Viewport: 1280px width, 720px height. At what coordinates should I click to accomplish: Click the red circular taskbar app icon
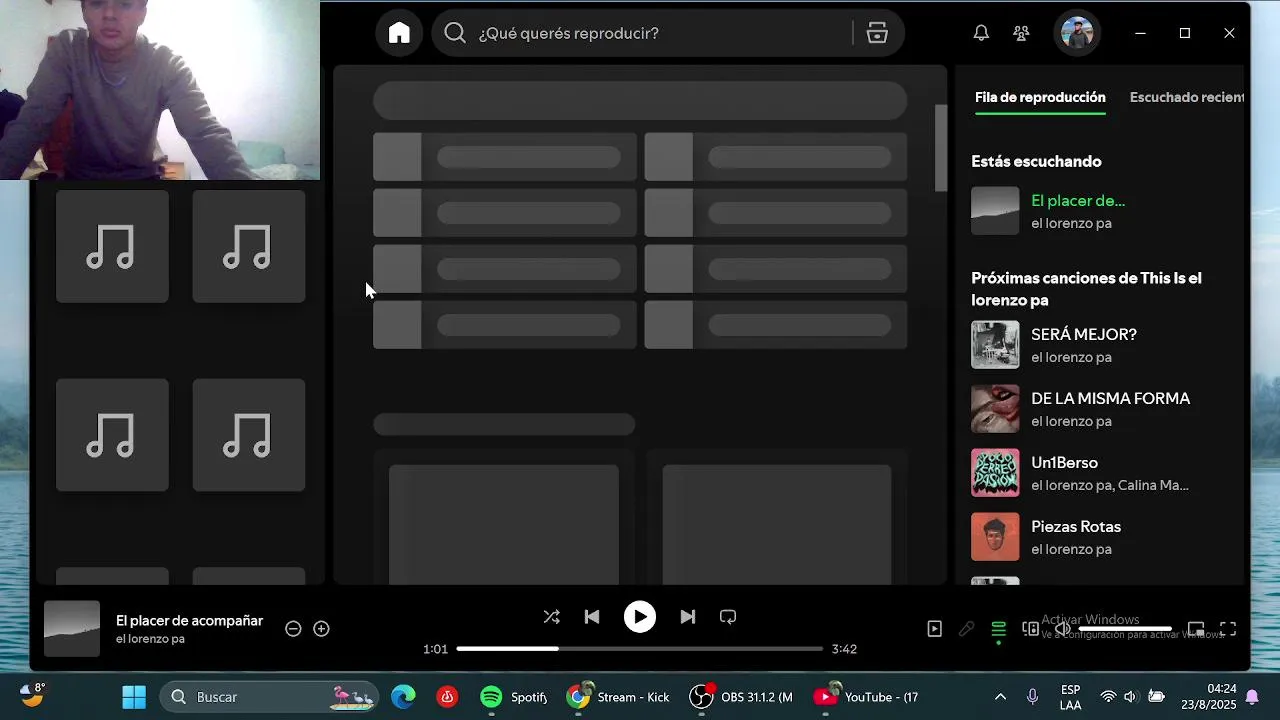(447, 697)
